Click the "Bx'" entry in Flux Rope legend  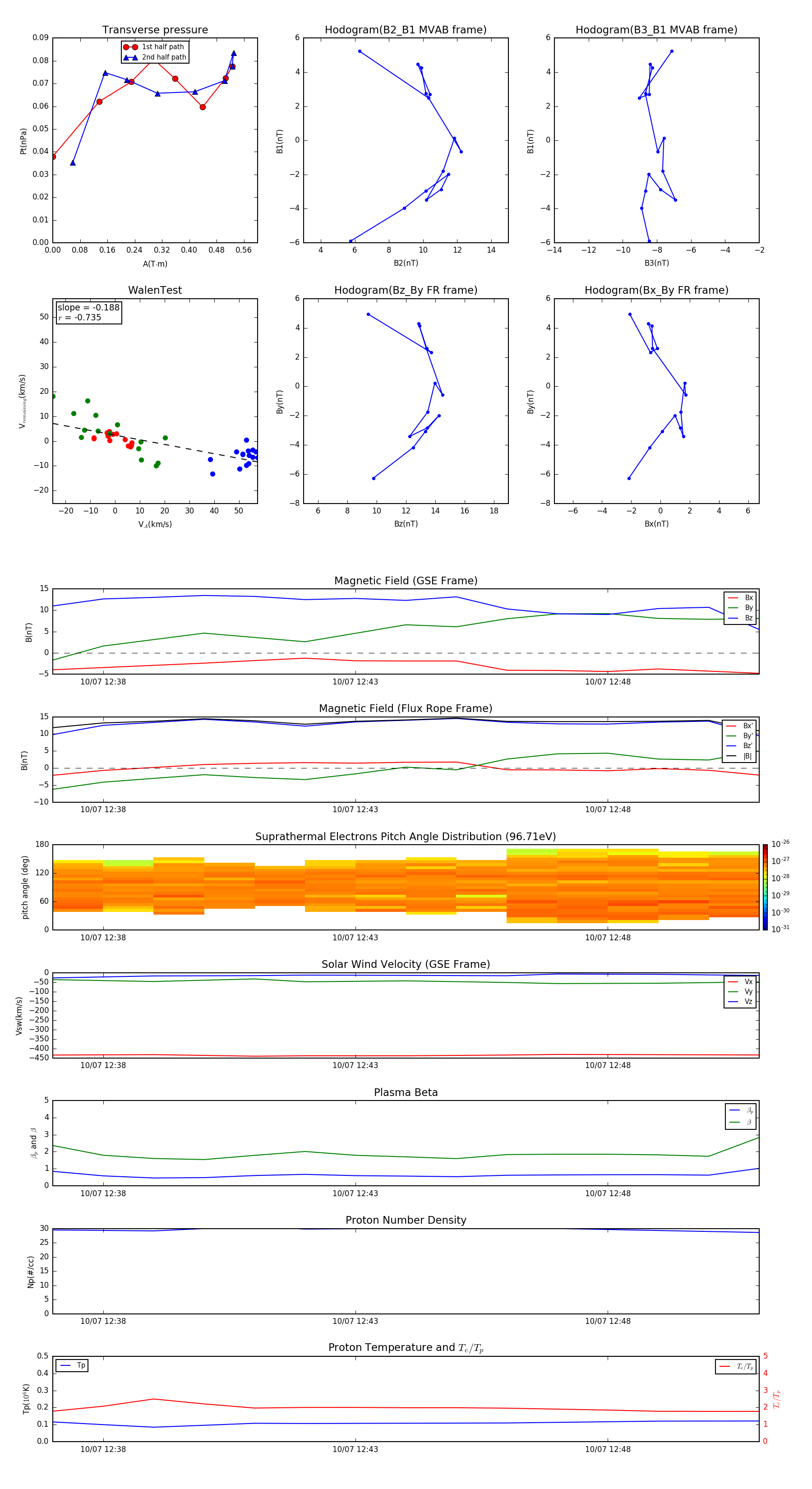[x=740, y=726]
